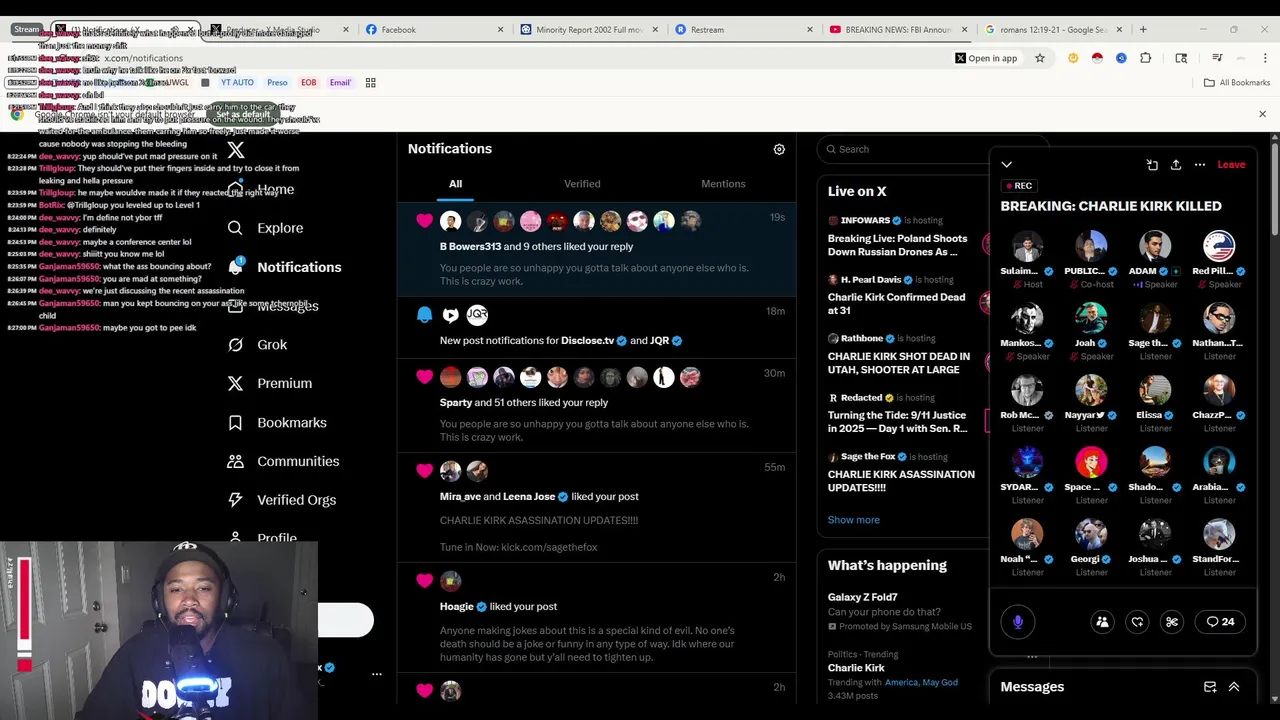Click the kick.com/sagethefox link text
Image resolution: width=1280 pixels, height=720 pixels.
548,547
